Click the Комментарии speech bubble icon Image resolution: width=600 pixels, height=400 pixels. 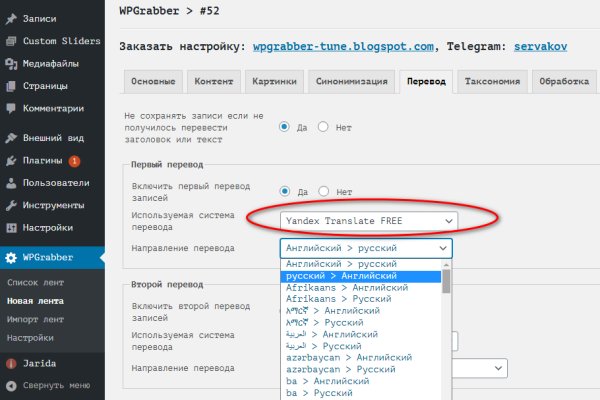point(11,108)
